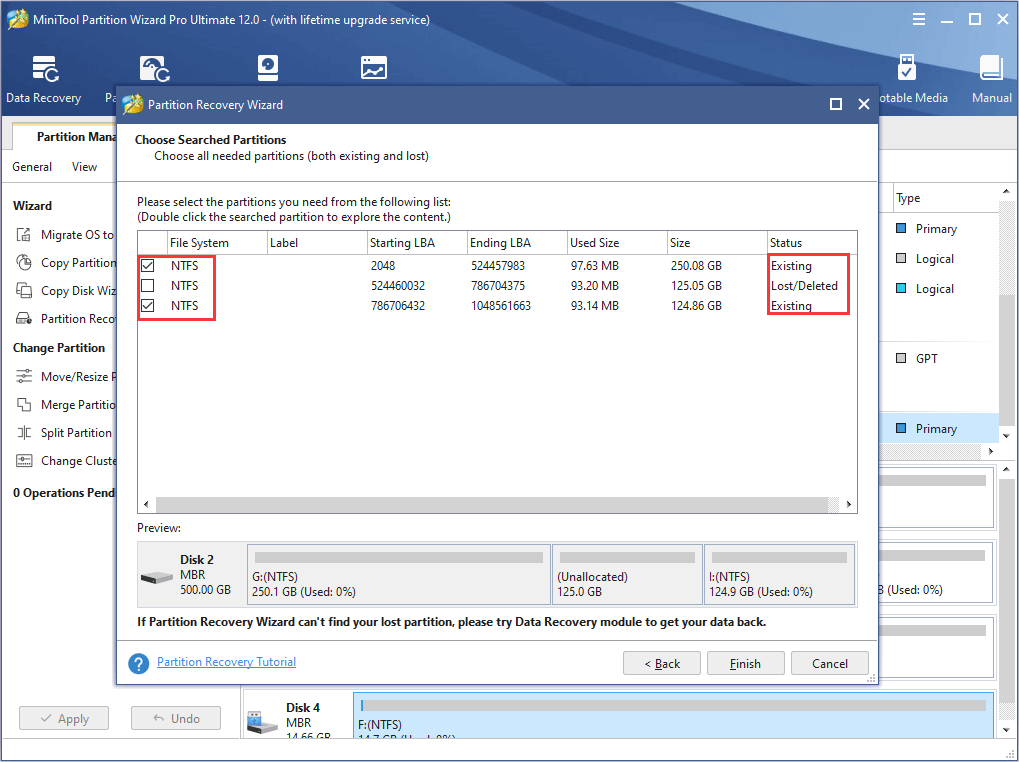The height and width of the screenshot is (762, 1019).
Task: Click the Back button
Action: [x=662, y=663]
